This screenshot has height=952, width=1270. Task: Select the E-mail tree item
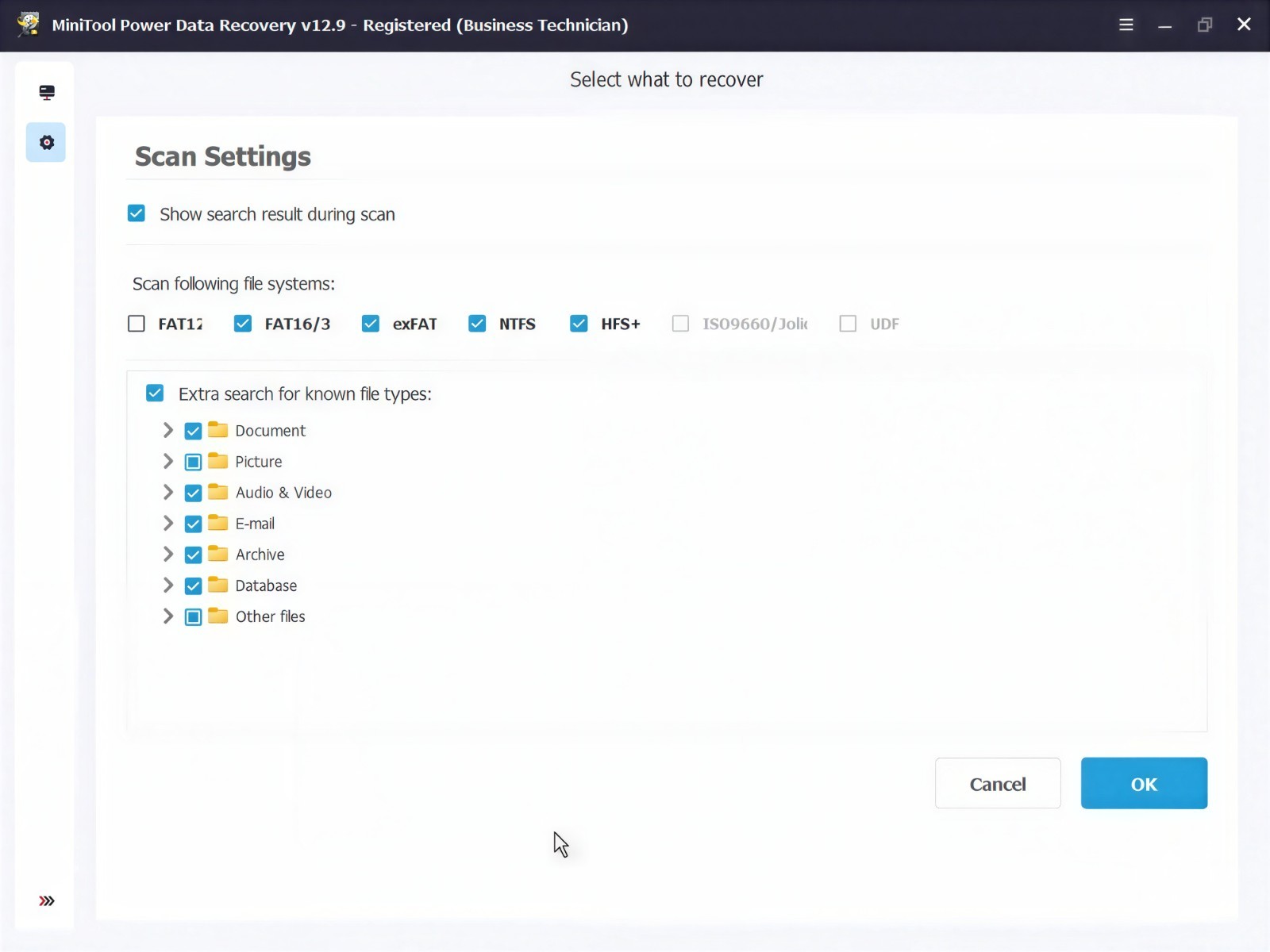click(x=255, y=524)
